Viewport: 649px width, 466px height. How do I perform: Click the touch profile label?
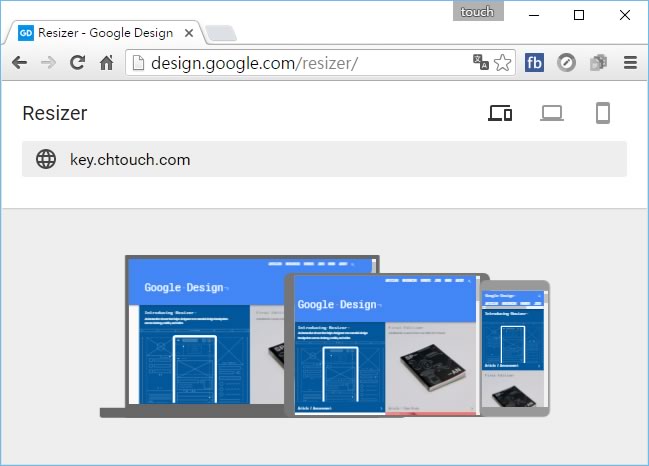coord(478,12)
